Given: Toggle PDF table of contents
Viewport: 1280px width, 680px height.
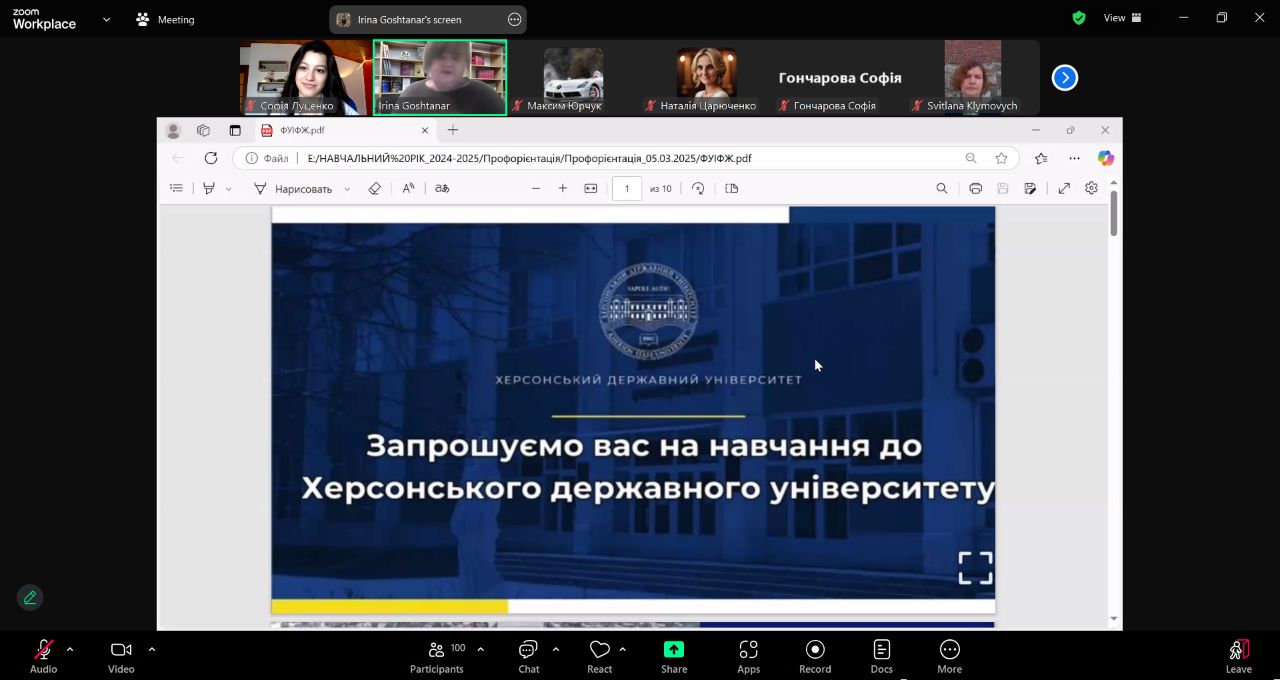Looking at the screenshot, I should 177,188.
